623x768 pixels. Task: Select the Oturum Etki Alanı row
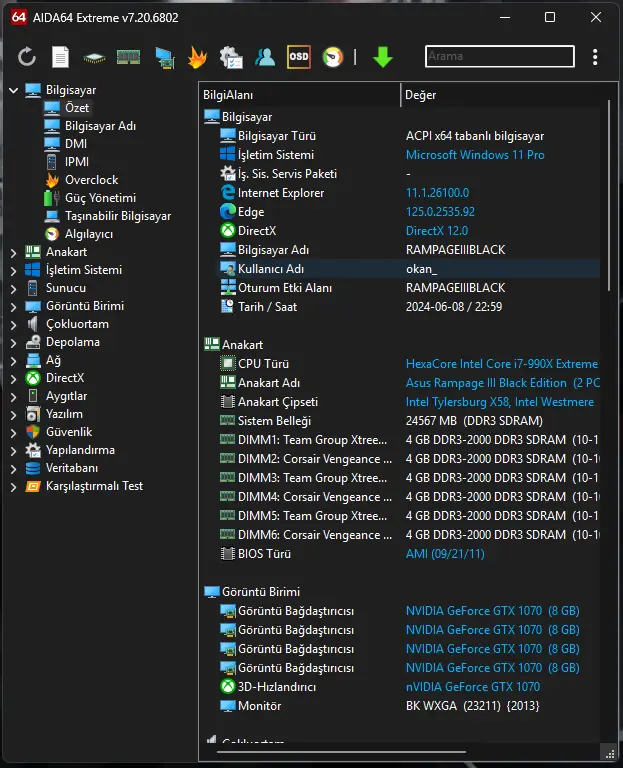coord(409,288)
